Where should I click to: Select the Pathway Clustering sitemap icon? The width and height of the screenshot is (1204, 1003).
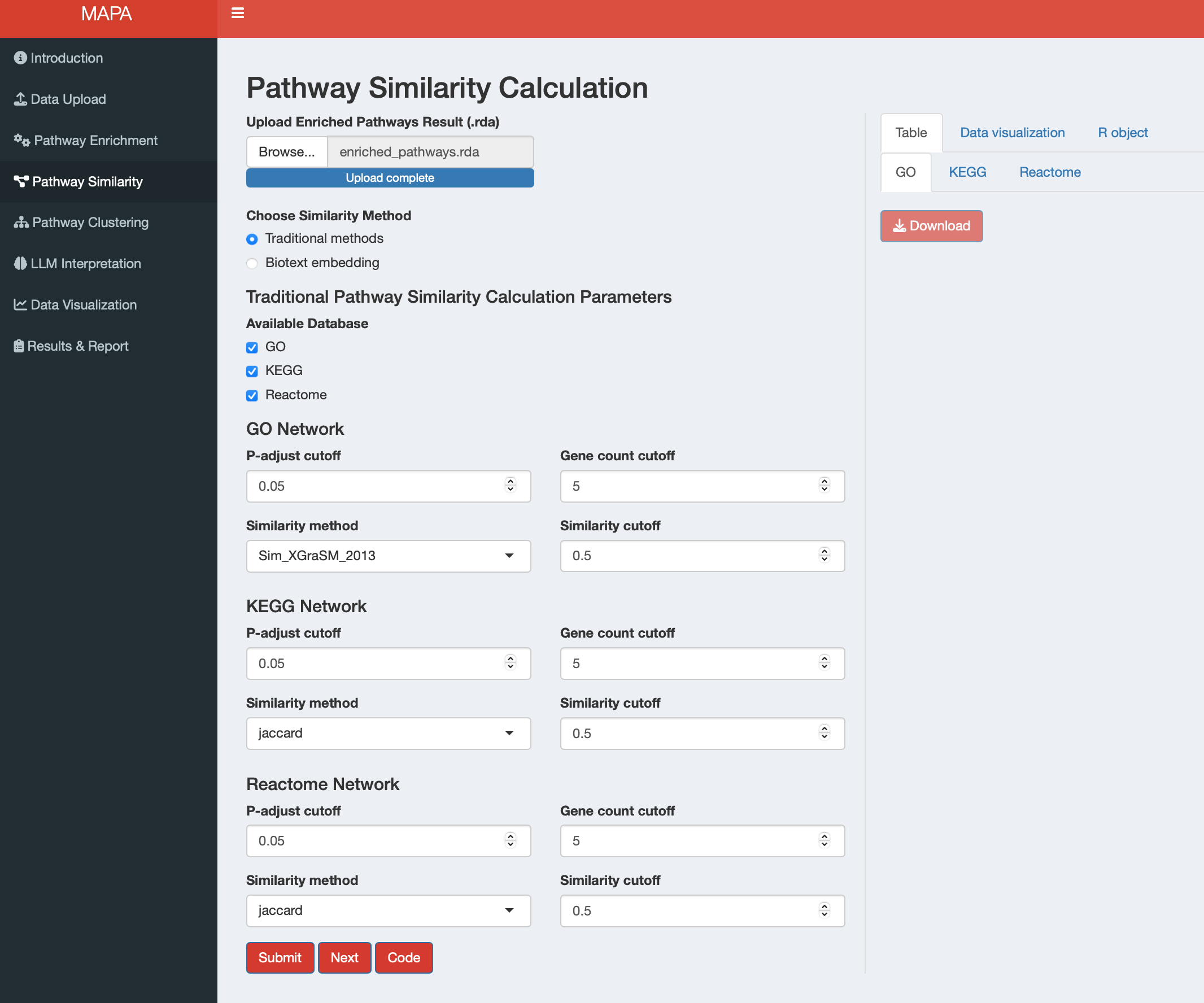21,223
